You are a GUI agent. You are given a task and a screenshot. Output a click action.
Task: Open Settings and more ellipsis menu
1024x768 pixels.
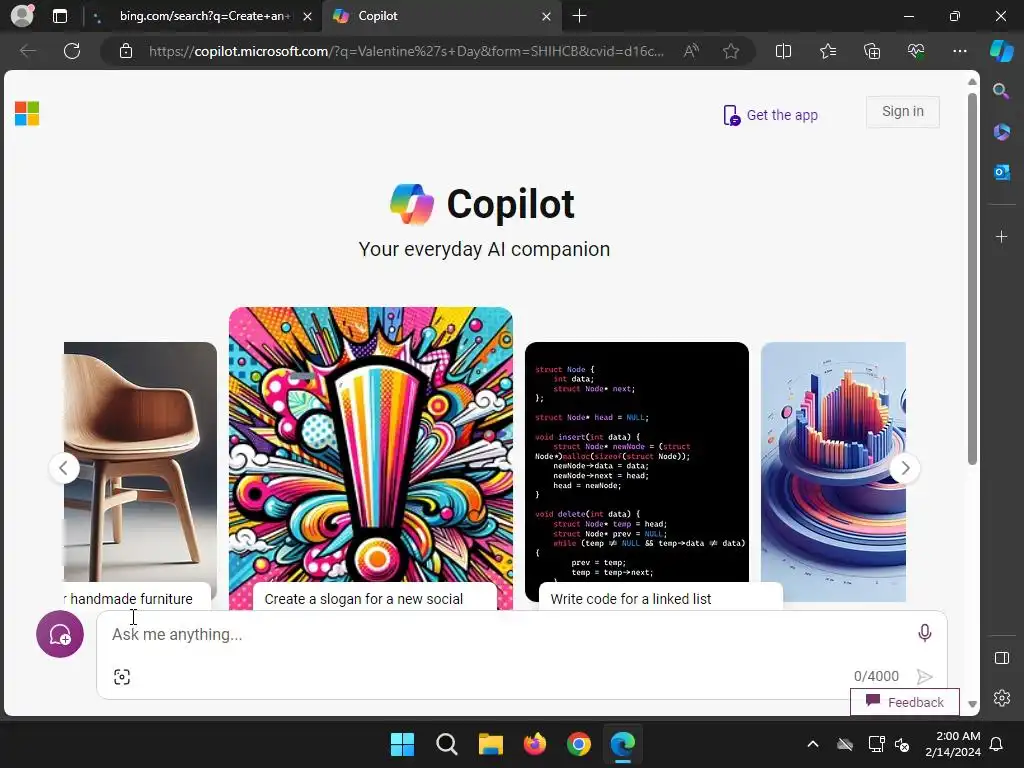tap(959, 51)
